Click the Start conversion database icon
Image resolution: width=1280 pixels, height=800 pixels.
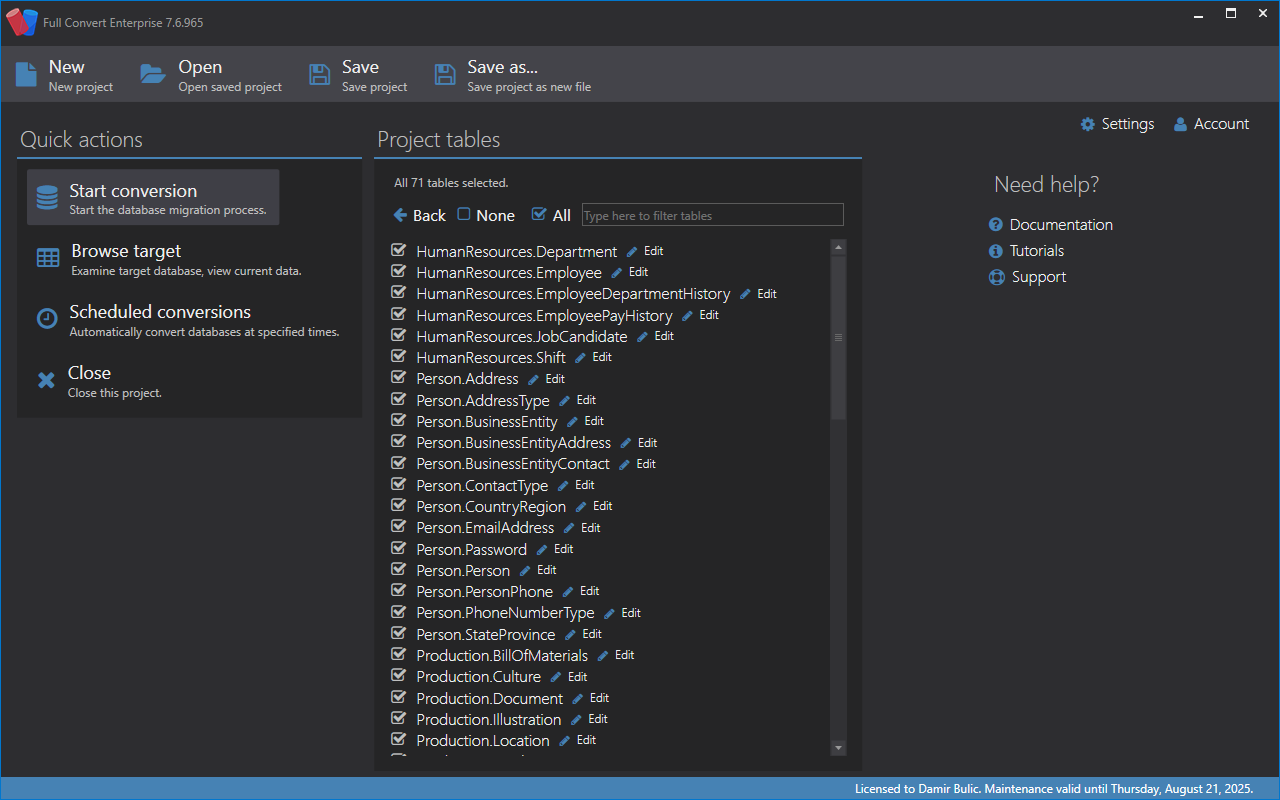click(x=47, y=198)
